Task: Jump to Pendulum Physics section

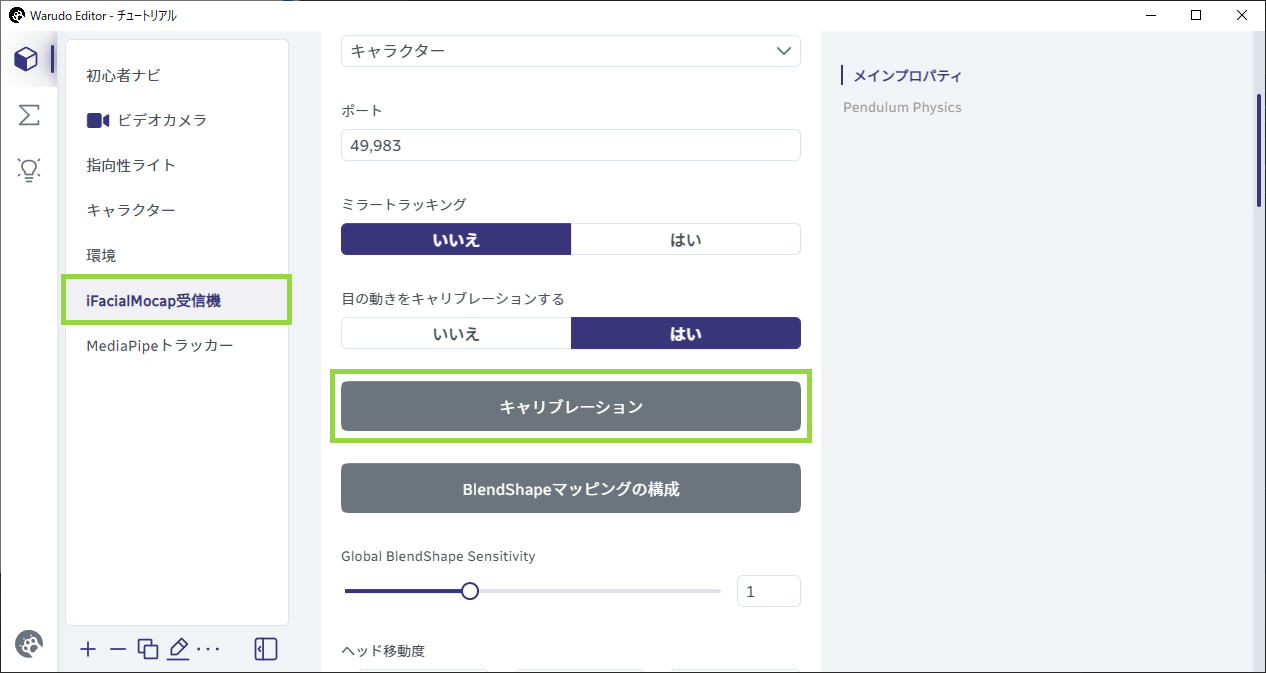Action: (x=902, y=107)
